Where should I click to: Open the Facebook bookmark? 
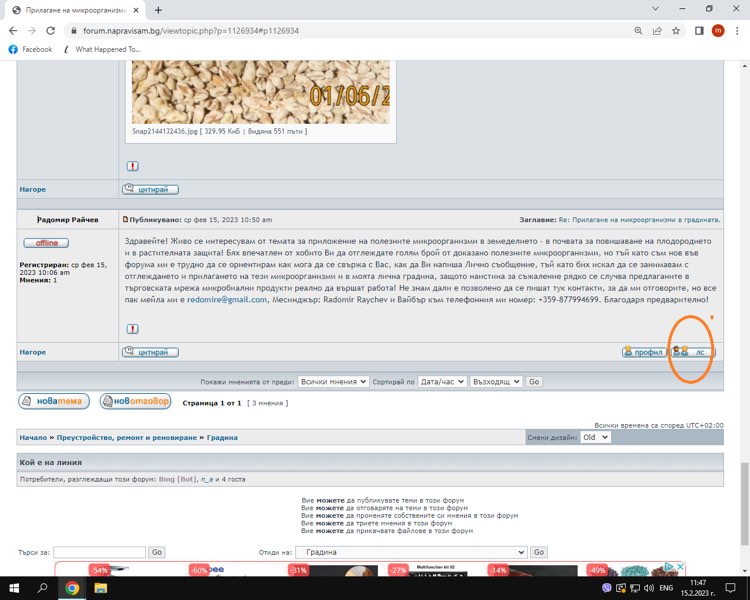click(x=30, y=49)
